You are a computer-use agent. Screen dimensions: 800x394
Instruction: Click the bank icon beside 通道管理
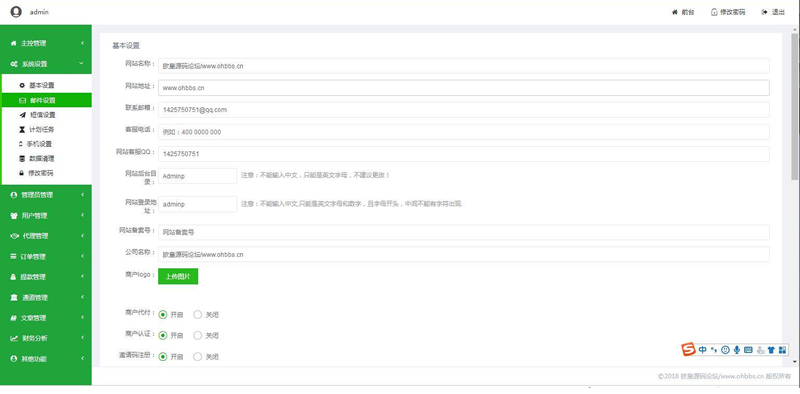[14, 298]
